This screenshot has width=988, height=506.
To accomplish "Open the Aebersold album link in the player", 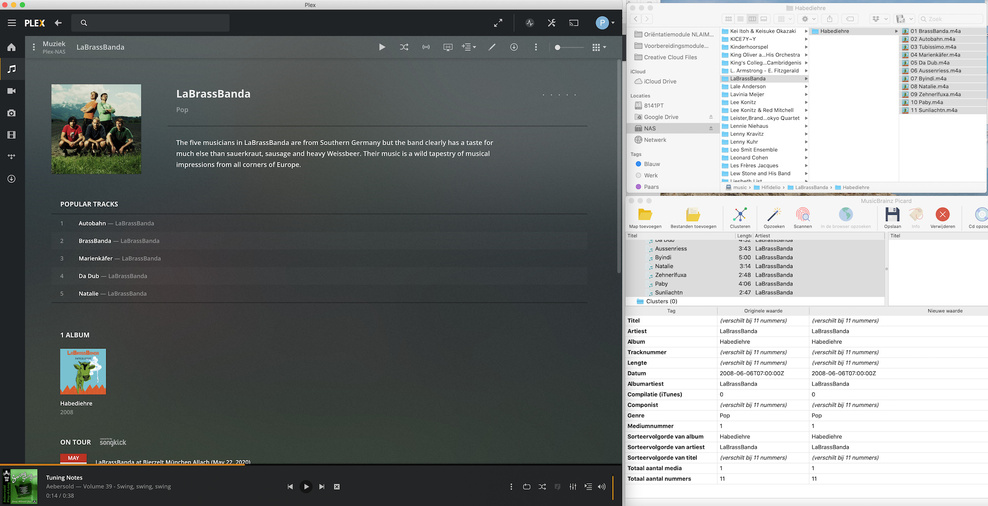I will (x=108, y=486).
